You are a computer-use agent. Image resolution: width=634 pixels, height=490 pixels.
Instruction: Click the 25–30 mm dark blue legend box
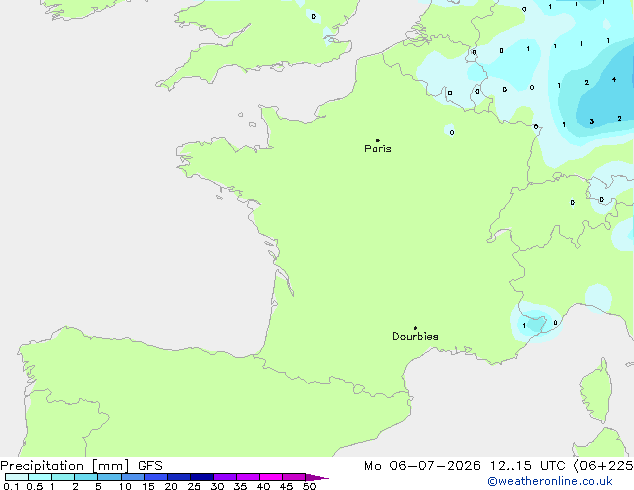pos(202,477)
